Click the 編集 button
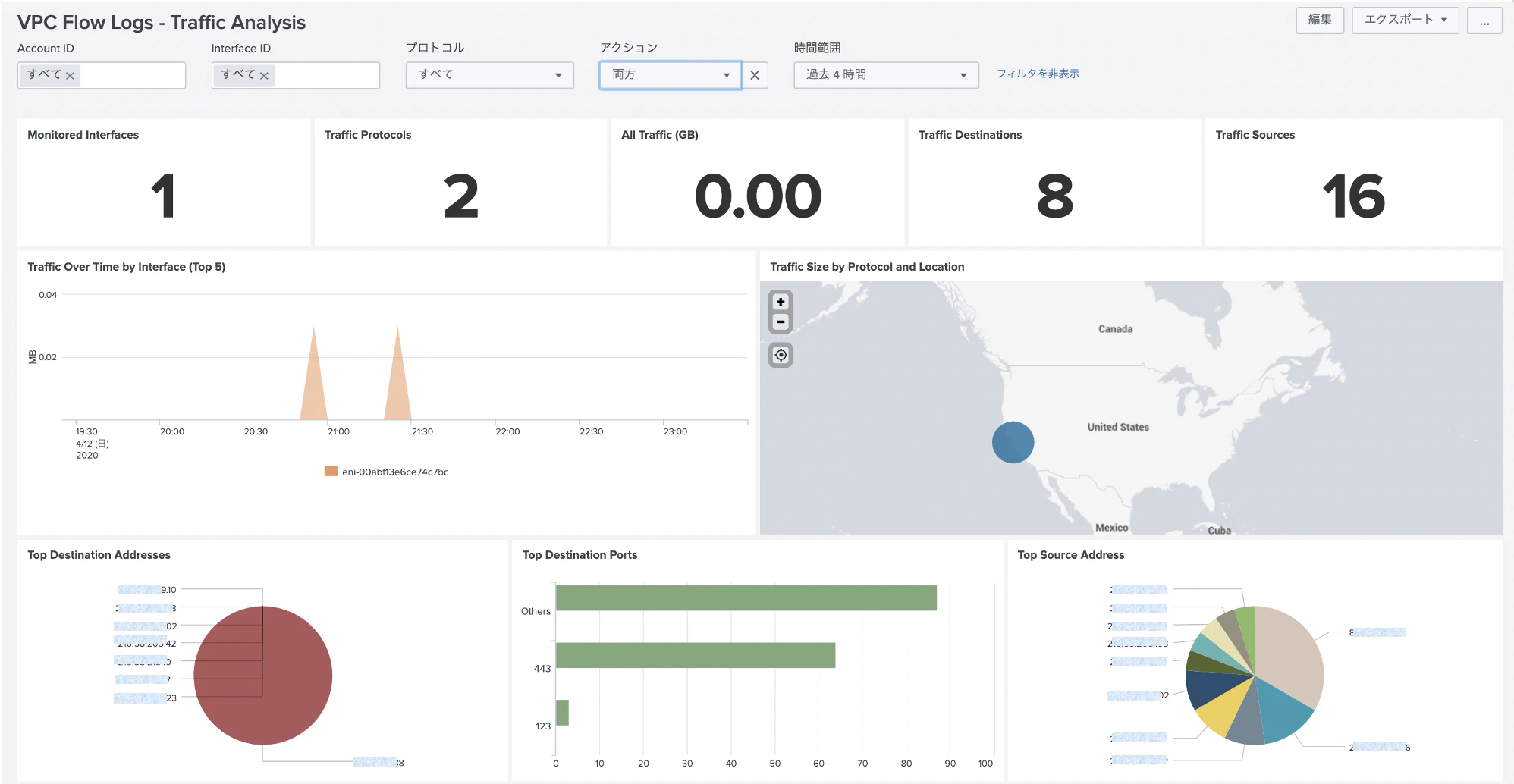Screen dimensions: 1514x784 click(x=1320, y=20)
